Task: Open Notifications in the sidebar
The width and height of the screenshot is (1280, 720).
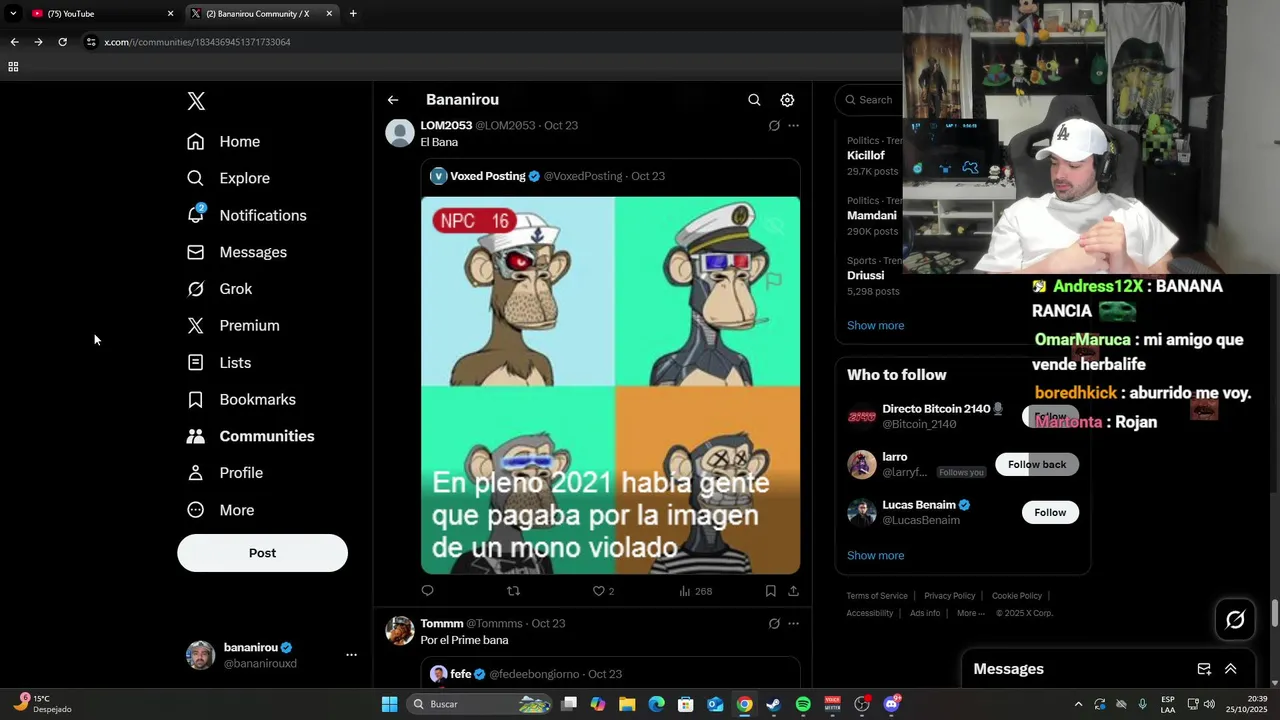Action: pyautogui.click(x=247, y=215)
